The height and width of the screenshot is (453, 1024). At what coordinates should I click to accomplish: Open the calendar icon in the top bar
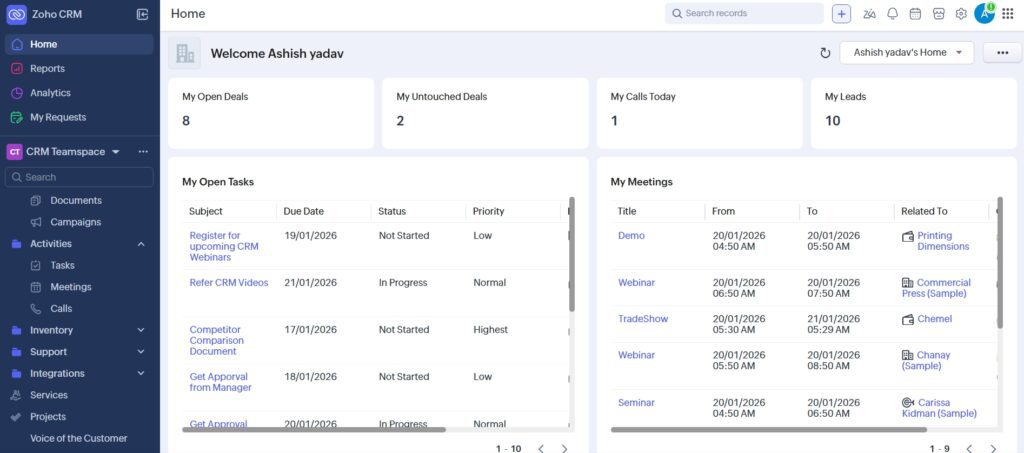click(x=915, y=14)
